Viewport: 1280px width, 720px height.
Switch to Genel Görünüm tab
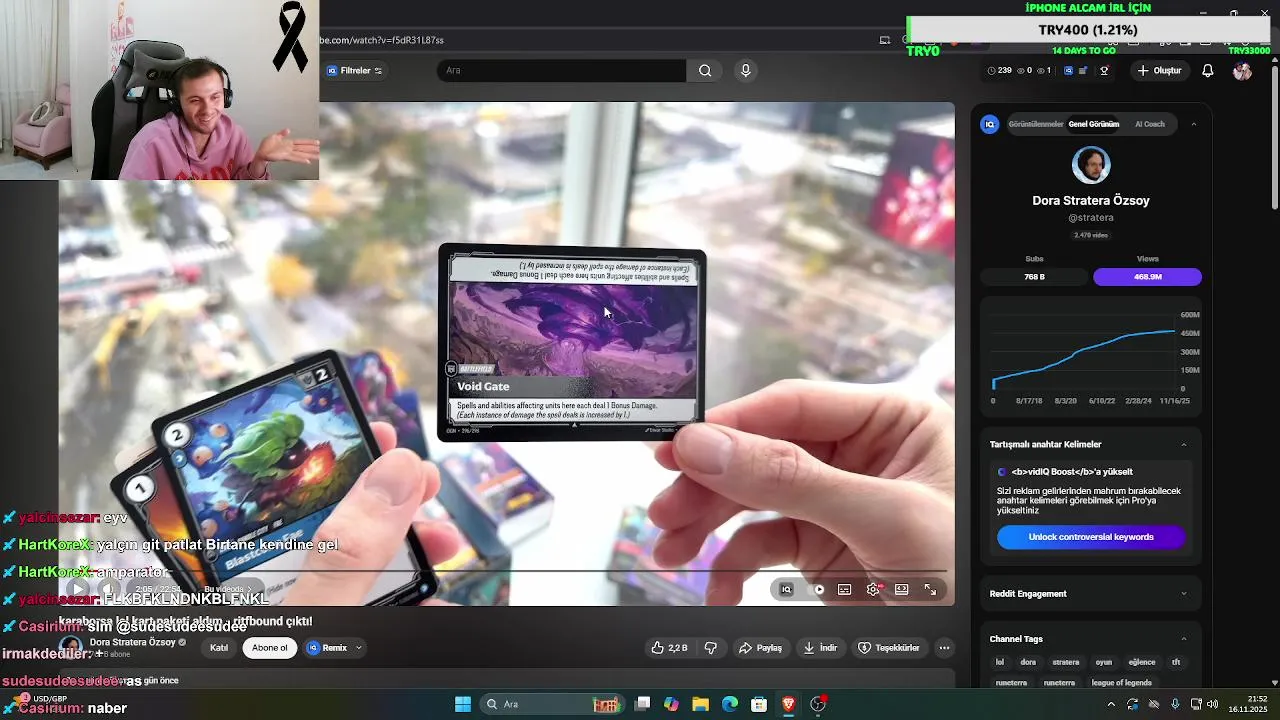pyautogui.click(x=1093, y=125)
